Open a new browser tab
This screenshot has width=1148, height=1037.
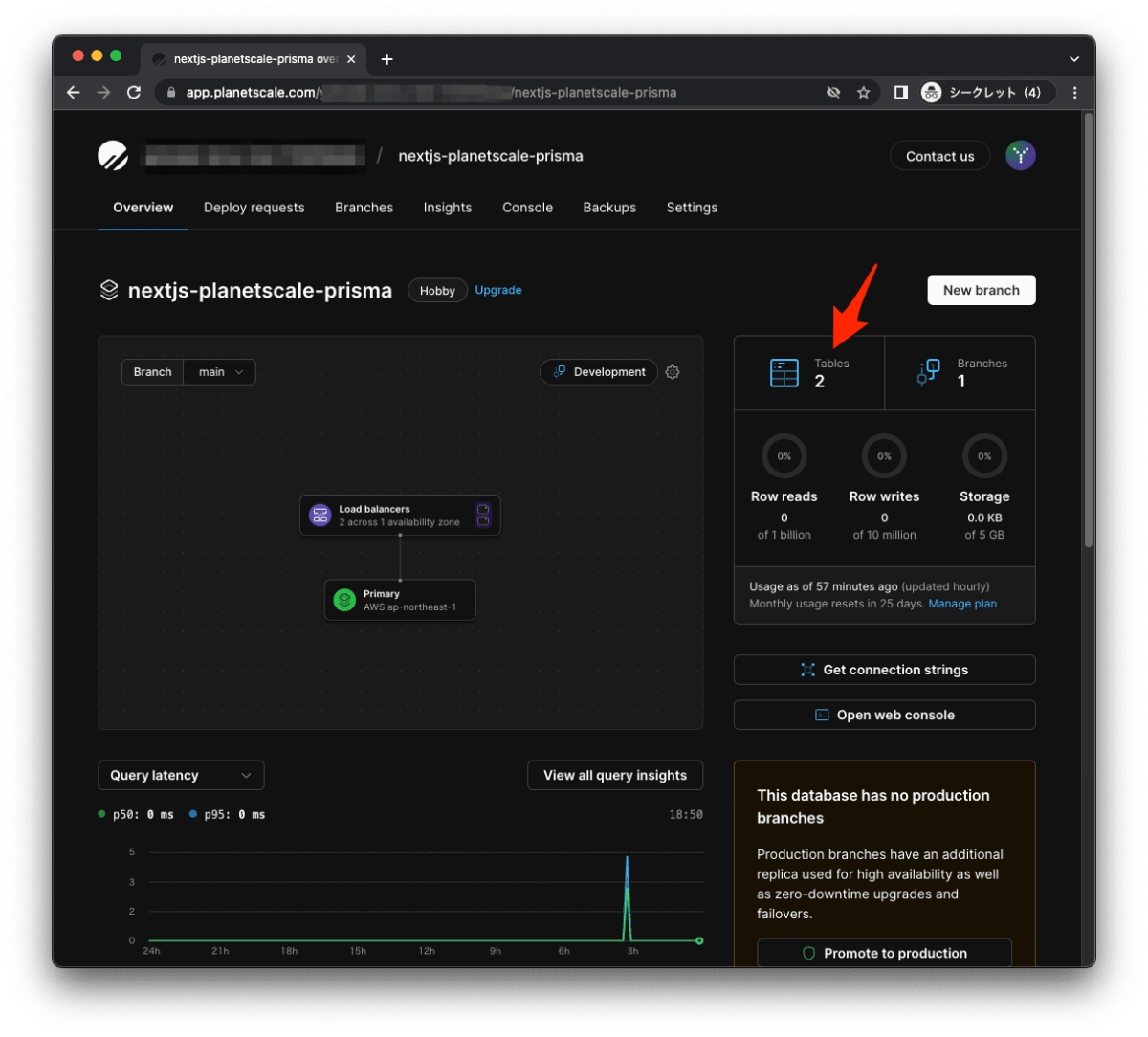386,59
